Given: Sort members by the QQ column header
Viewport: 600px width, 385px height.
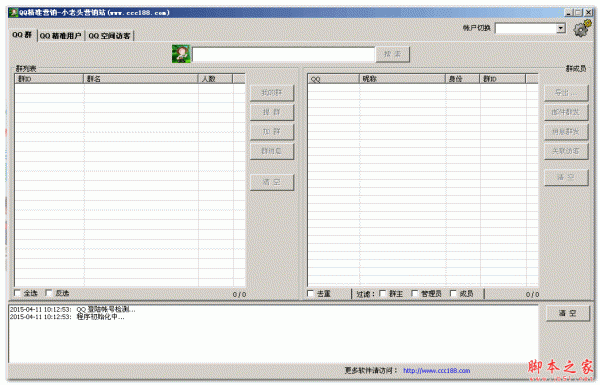Looking at the screenshot, I should (x=333, y=79).
